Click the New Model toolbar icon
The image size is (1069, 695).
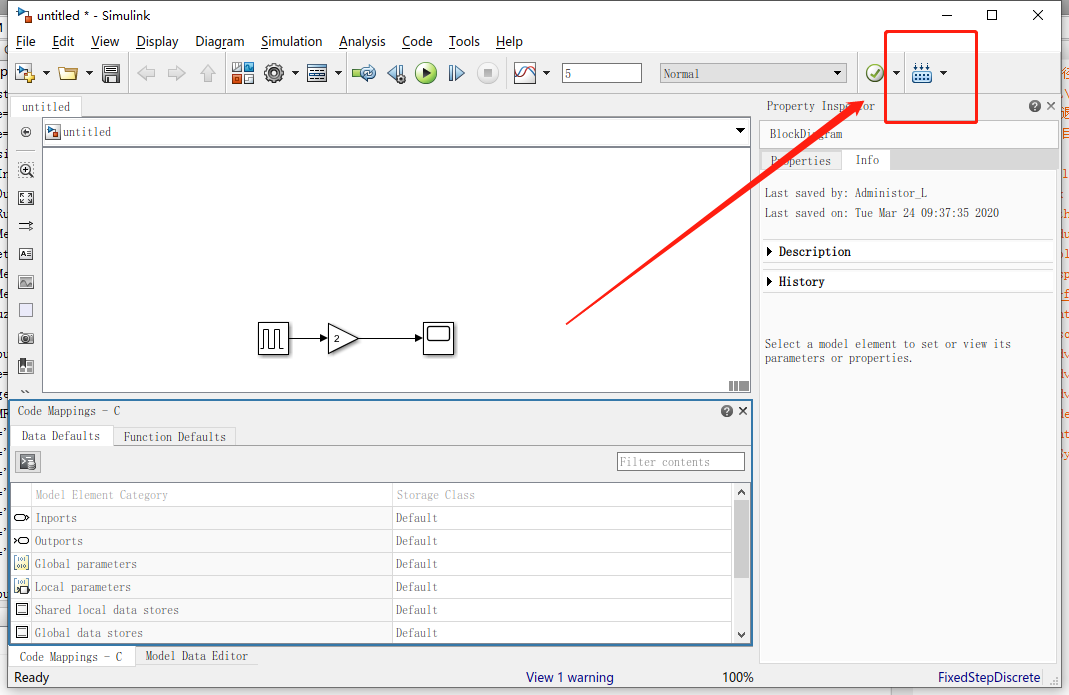click(x=25, y=73)
